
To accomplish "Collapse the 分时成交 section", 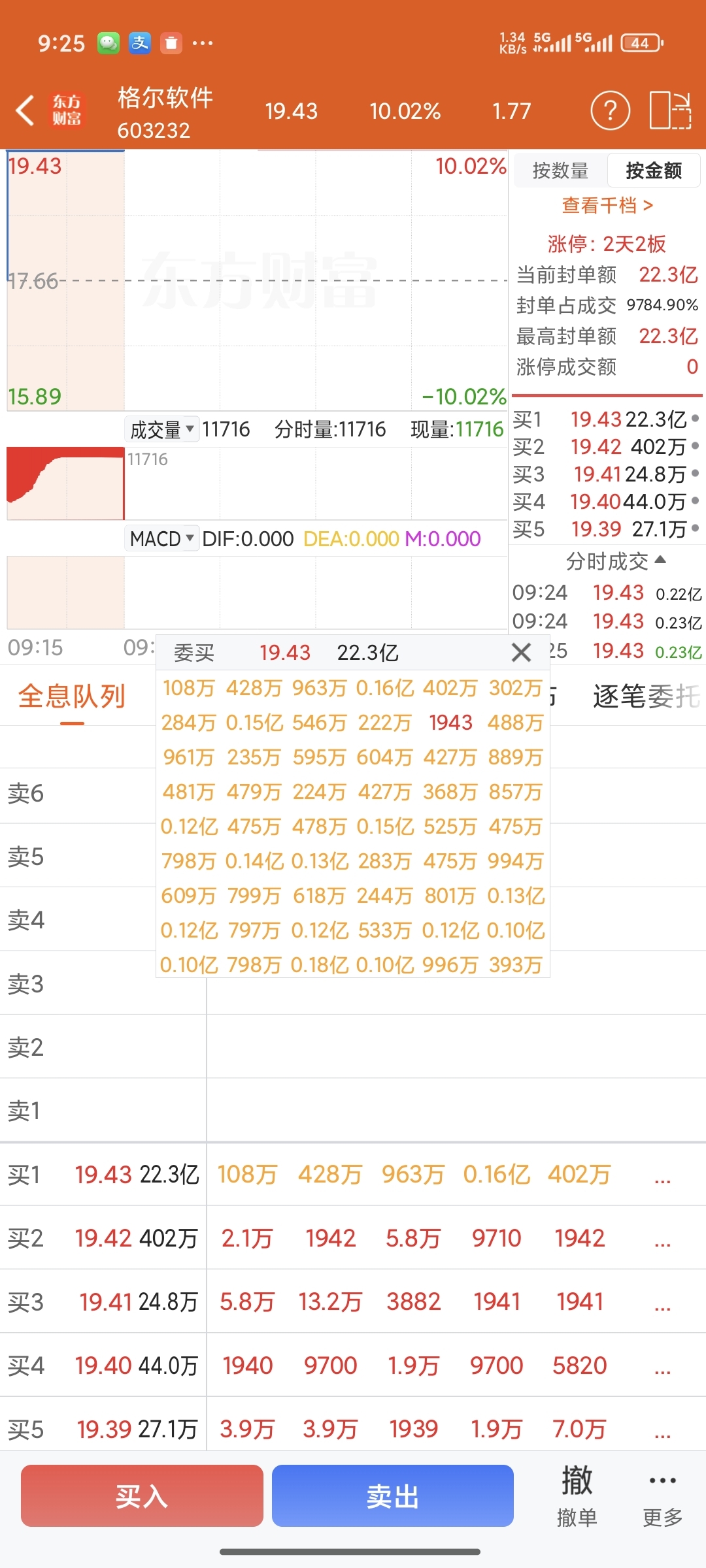I will point(615,561).
